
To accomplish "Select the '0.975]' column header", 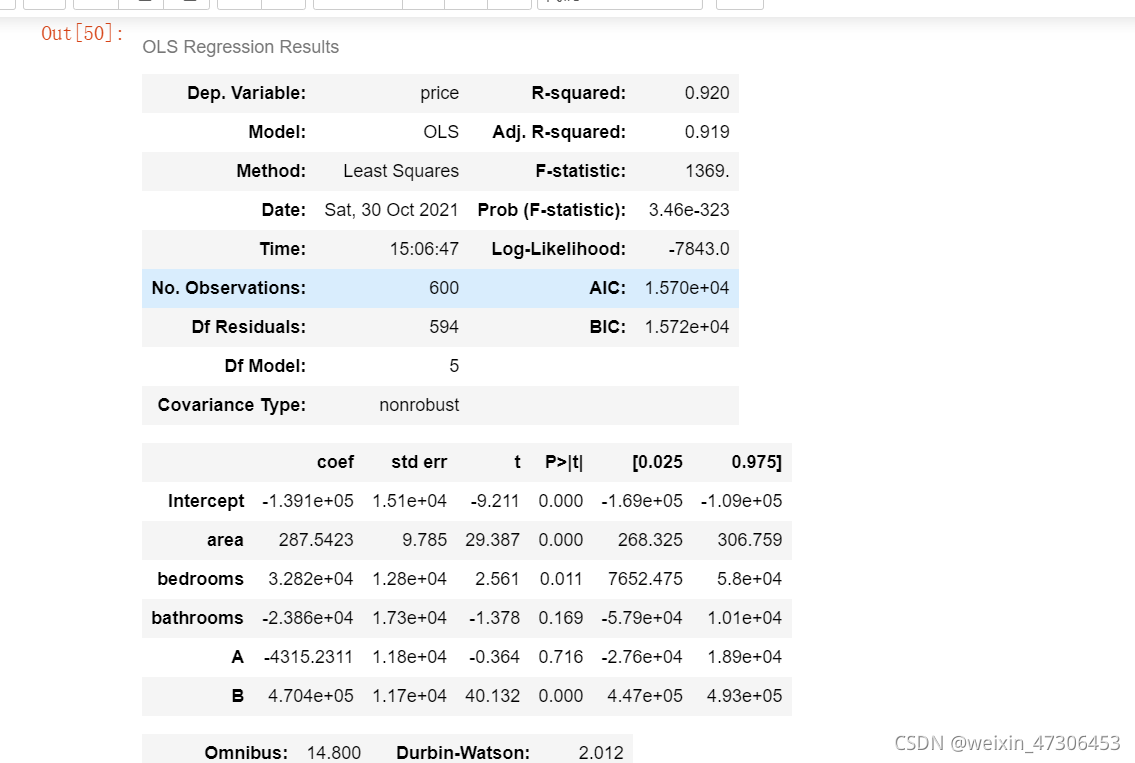I will click(756, 463).
